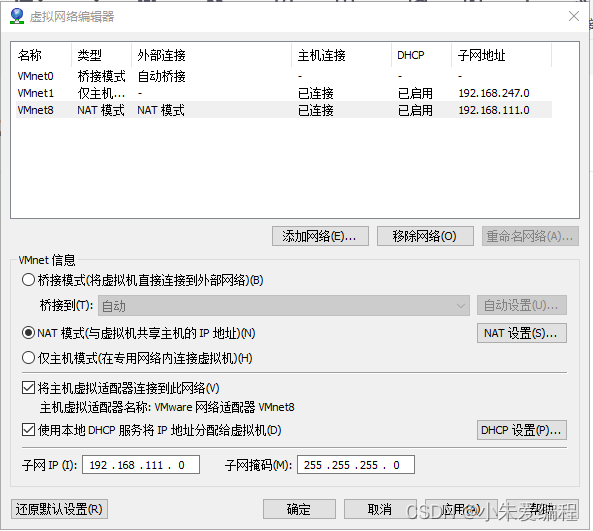This screenshot has height=531, width=593.
Task: Click the 子网掩码 input field
Action: point(356,464)
